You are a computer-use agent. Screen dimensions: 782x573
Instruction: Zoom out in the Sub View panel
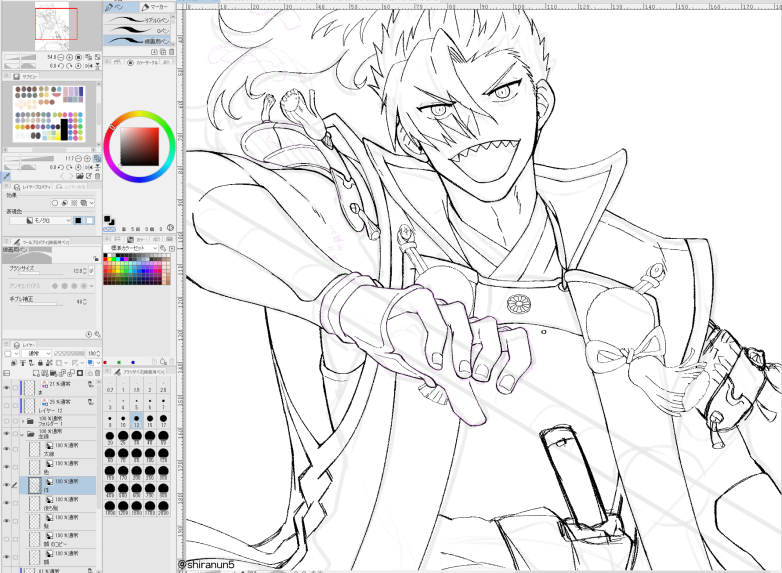[78, 159]
